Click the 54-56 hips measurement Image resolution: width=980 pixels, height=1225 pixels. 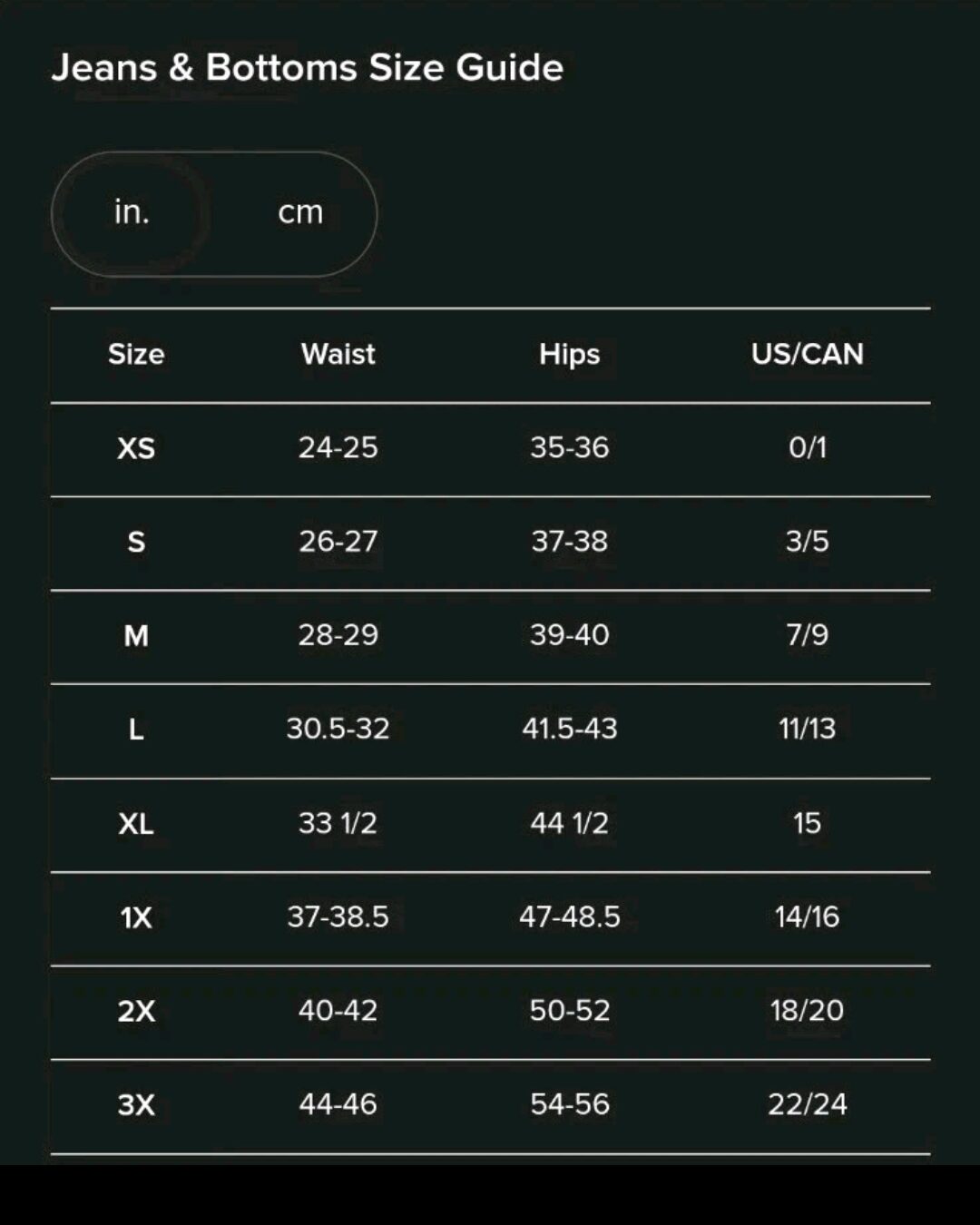tap(569, 1104)
